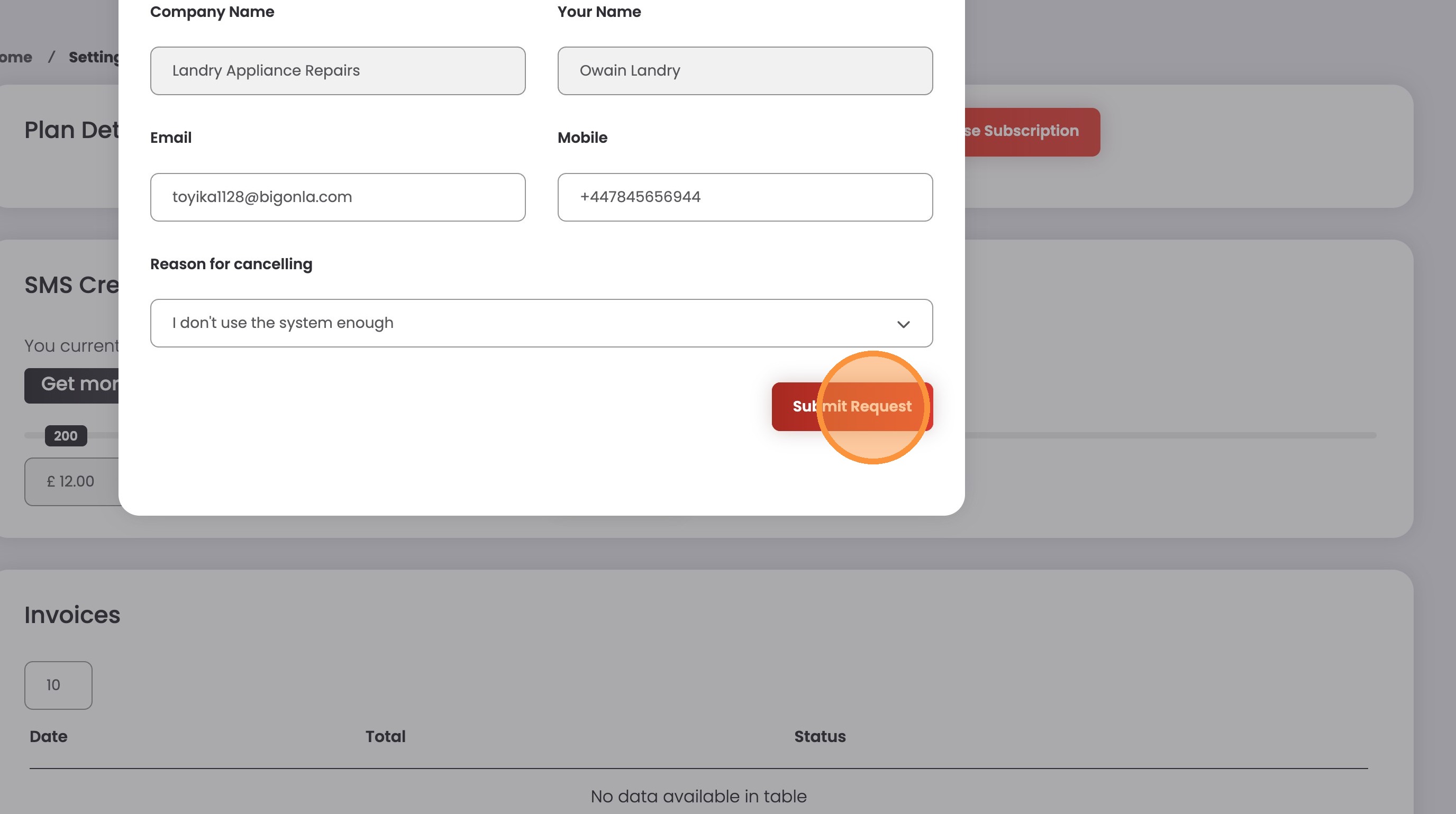This screenshot has width=1456, height=814.
Task: Open the 10 entries per page selector
Action: pos(58,685)
